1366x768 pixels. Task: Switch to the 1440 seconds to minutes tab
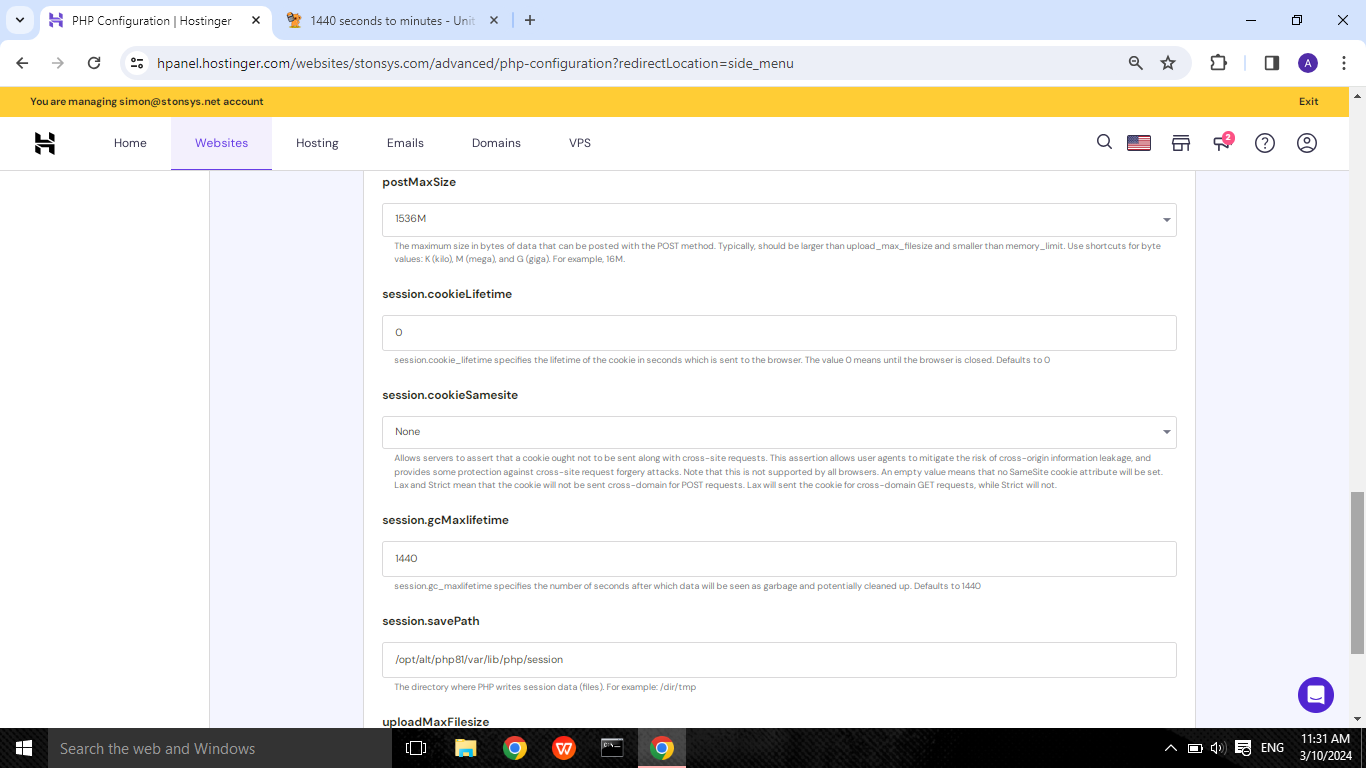[x=392, y=20]
